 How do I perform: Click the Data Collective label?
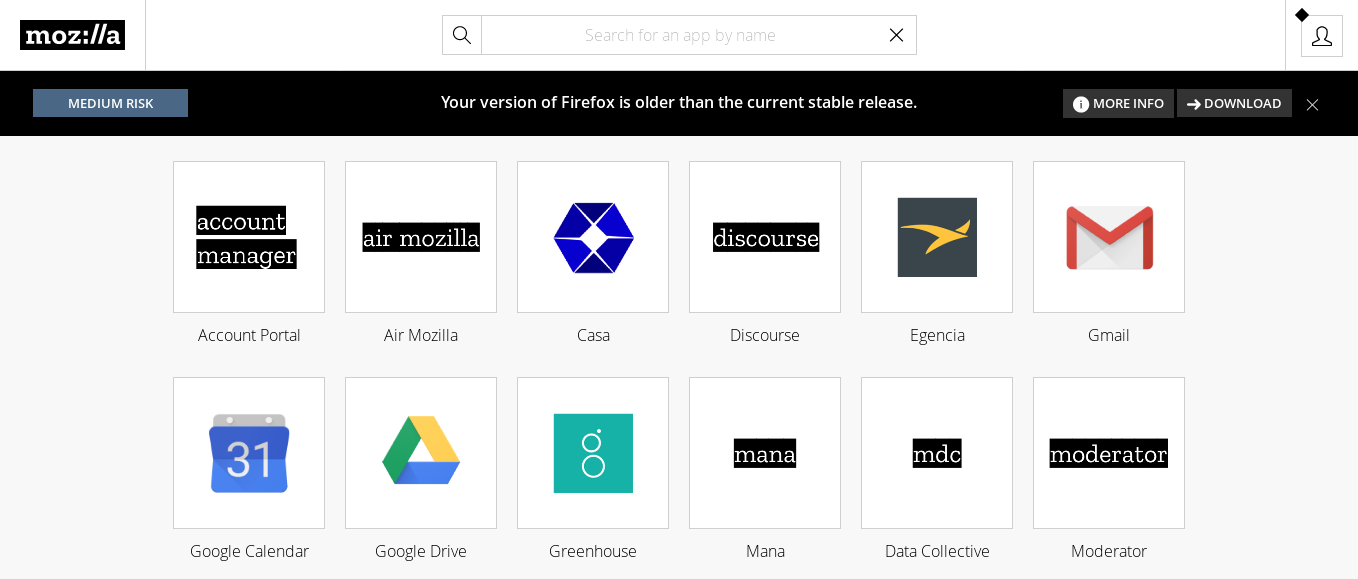[x=937, y=551]
